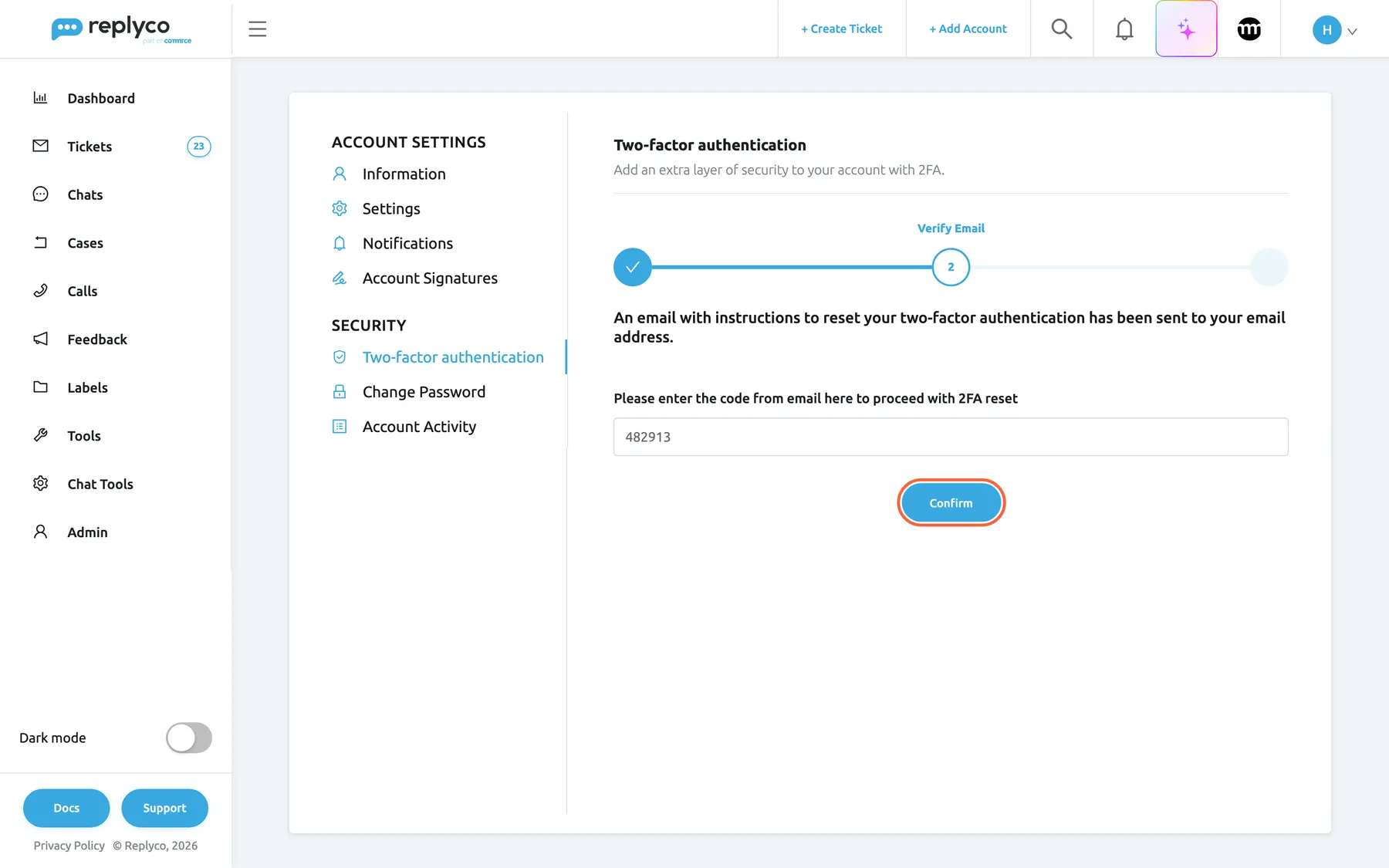Click the round black logo icon

click(x=1249, y=29)
